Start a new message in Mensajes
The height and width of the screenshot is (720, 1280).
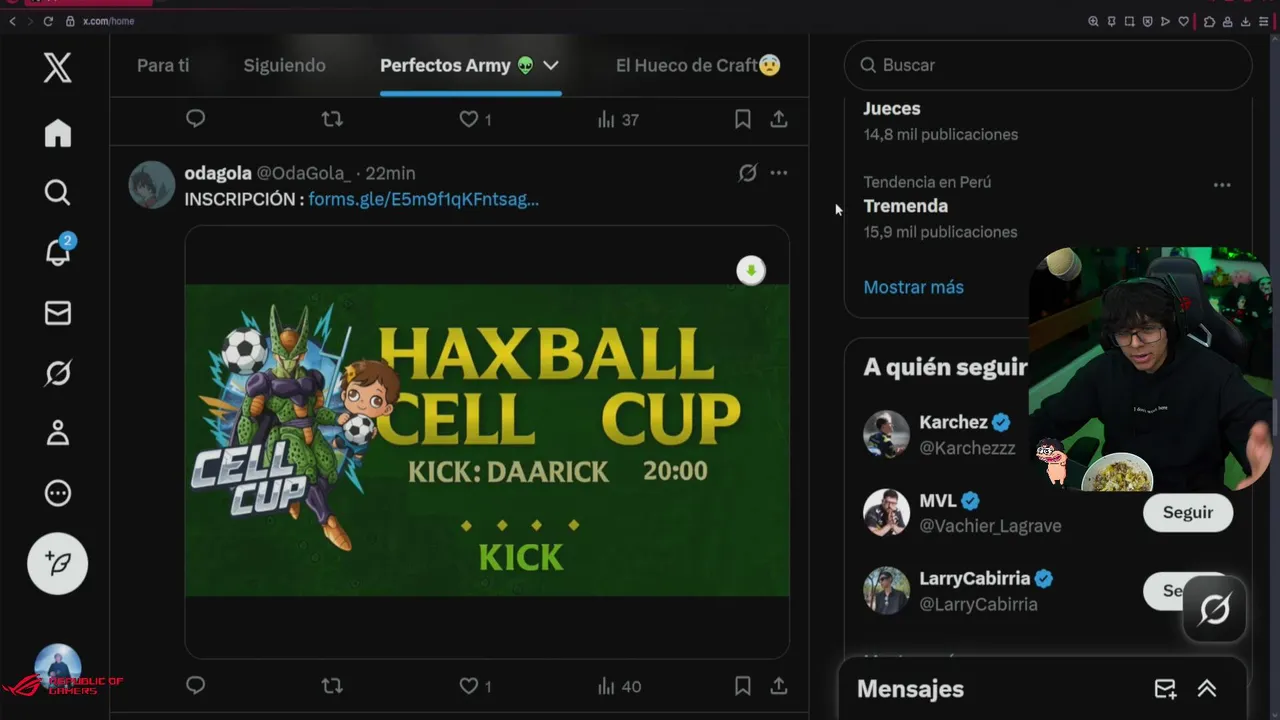tap(1165, 689)
